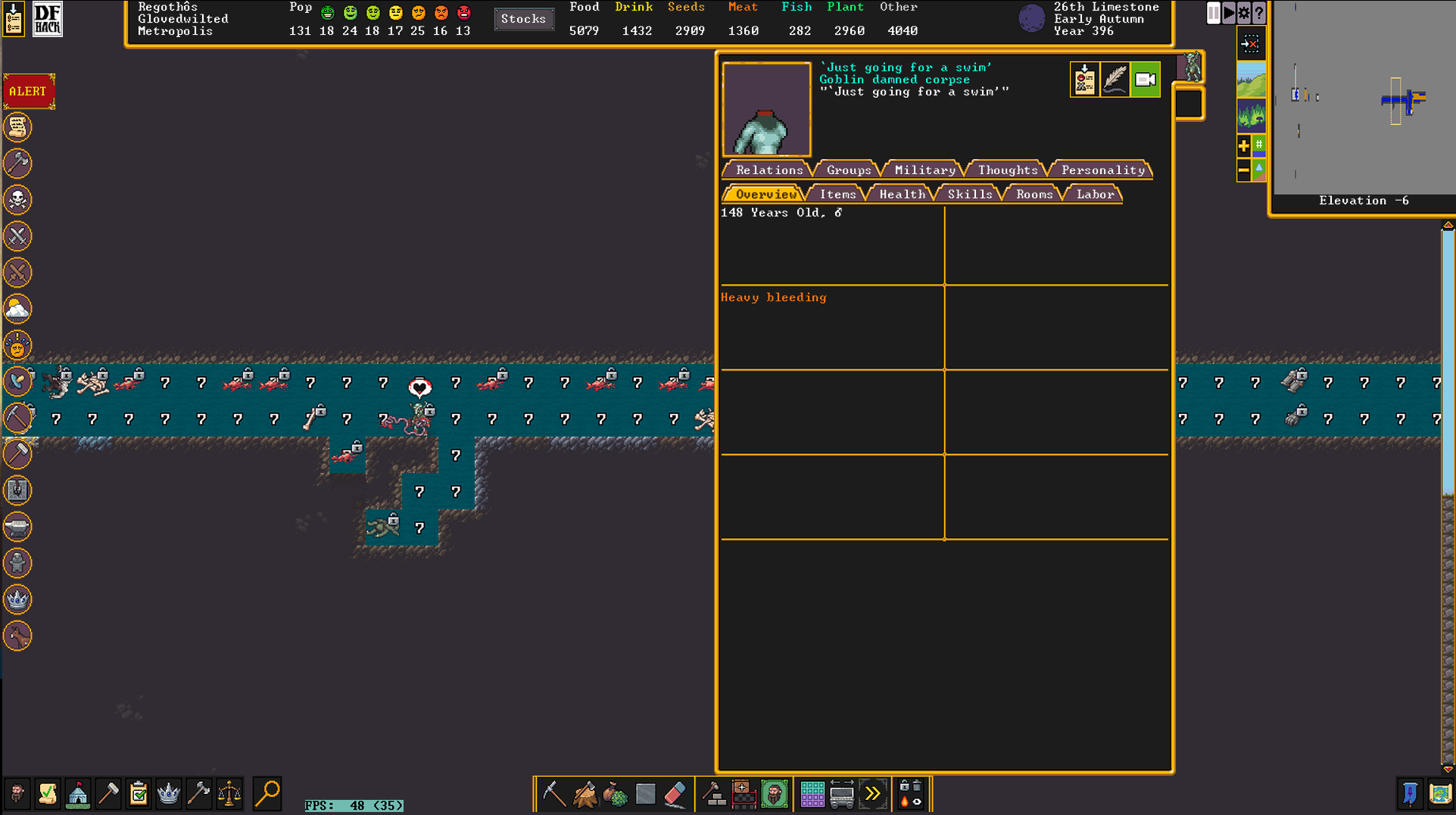Click the battle axe notification icon
The image size is (1456, 815).
tap(17, 163)
